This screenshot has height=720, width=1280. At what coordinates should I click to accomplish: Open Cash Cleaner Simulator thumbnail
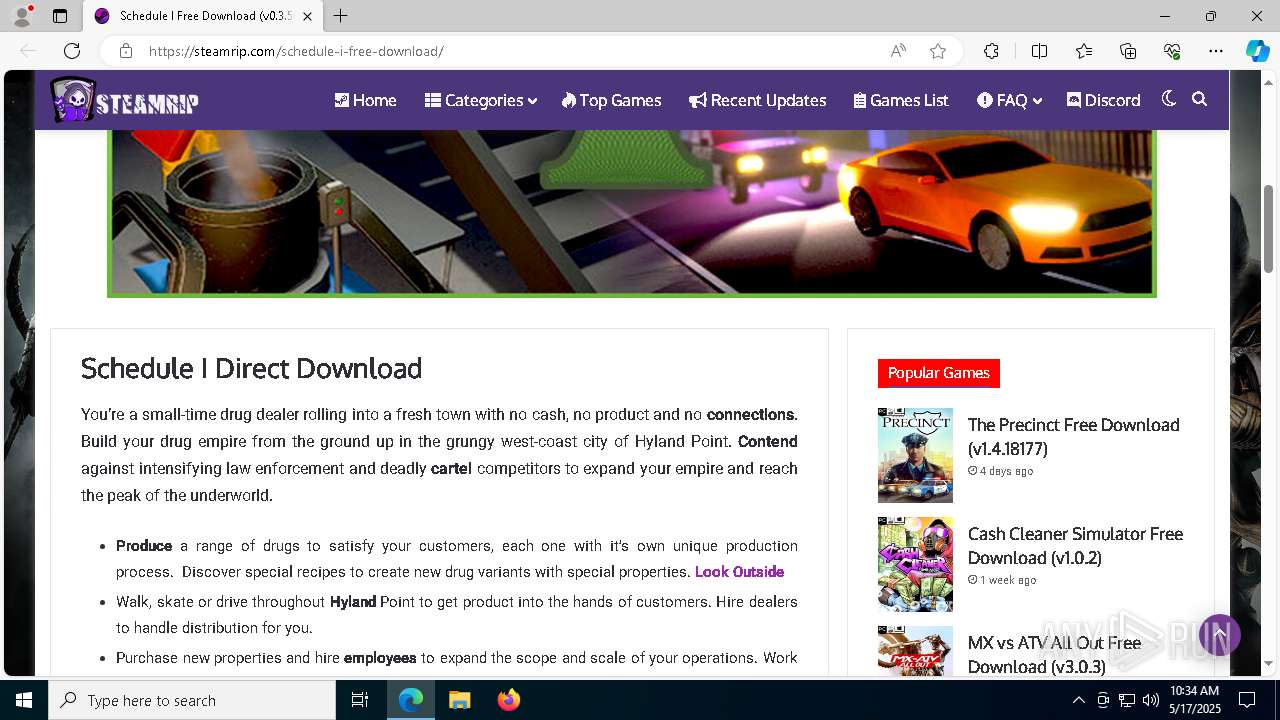tap(915, 564)
